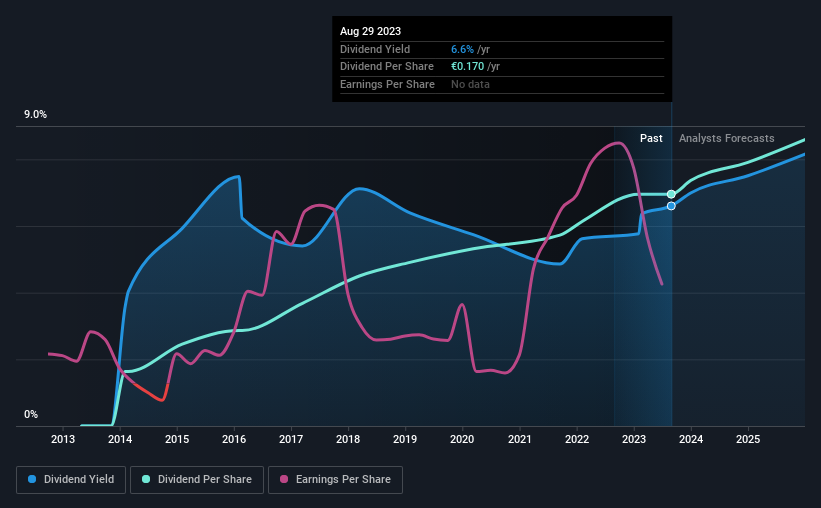The height and width of the screenshot is (508, 821).
Task: Click the pink Earnings Per Share legend dot
Action: tap(284, 479)
